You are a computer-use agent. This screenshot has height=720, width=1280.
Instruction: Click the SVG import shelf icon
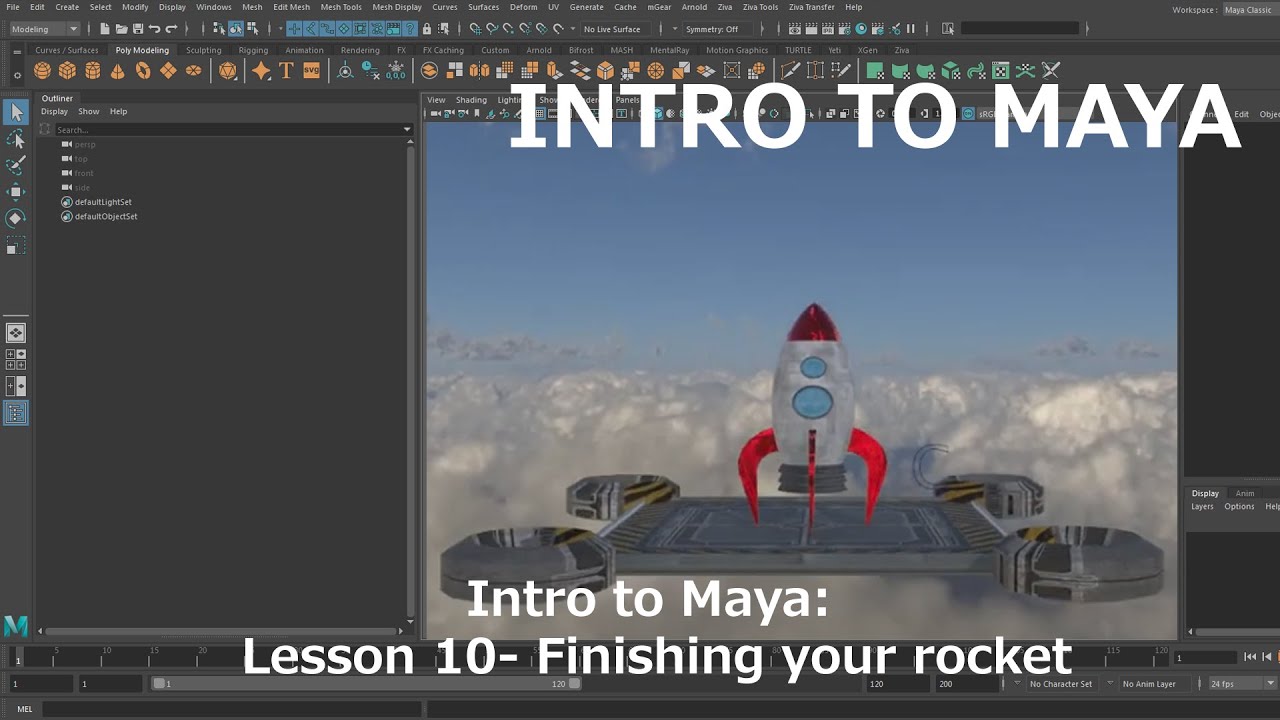311,70
